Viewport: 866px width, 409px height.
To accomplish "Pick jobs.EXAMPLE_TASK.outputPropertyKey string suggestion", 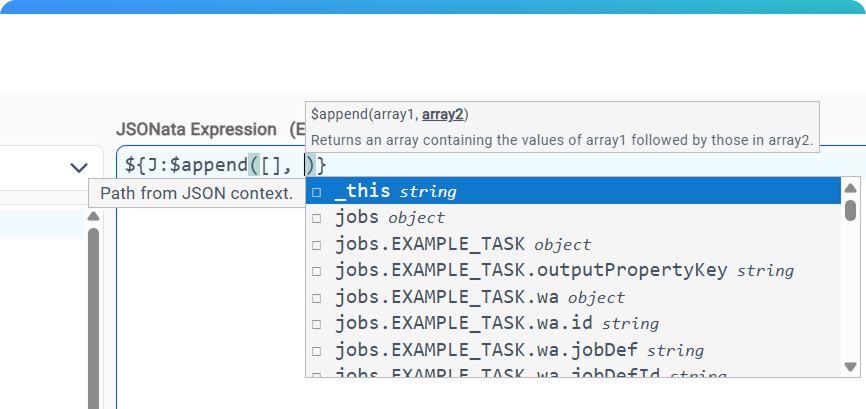I will click(x=573, y=271).
